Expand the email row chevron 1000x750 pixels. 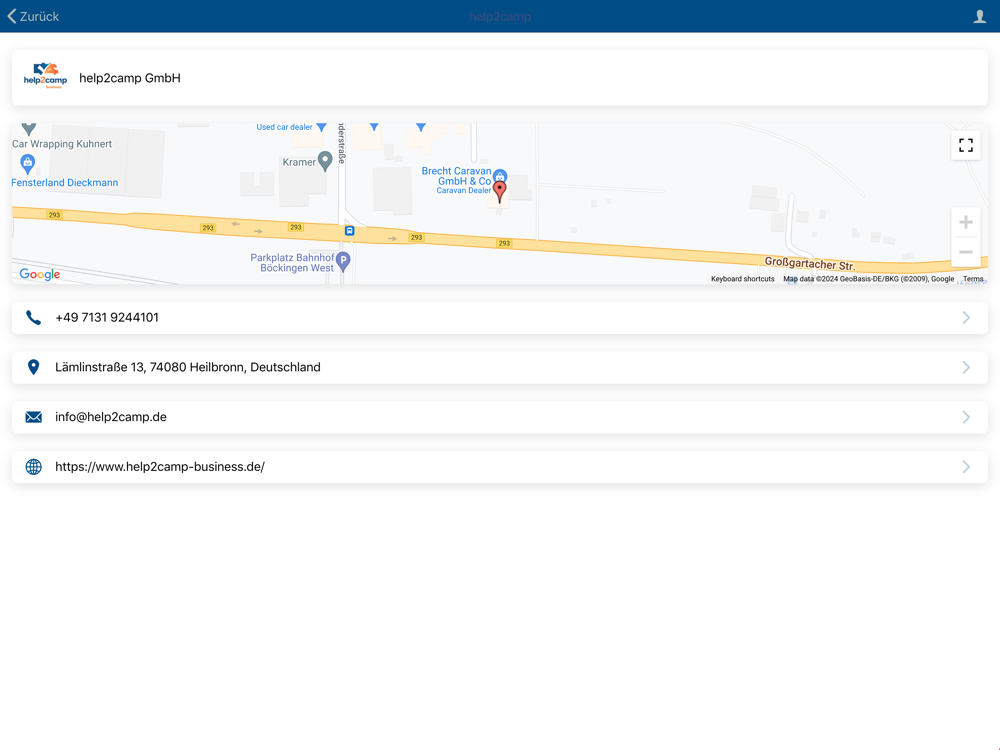click(x=966, y=417)
